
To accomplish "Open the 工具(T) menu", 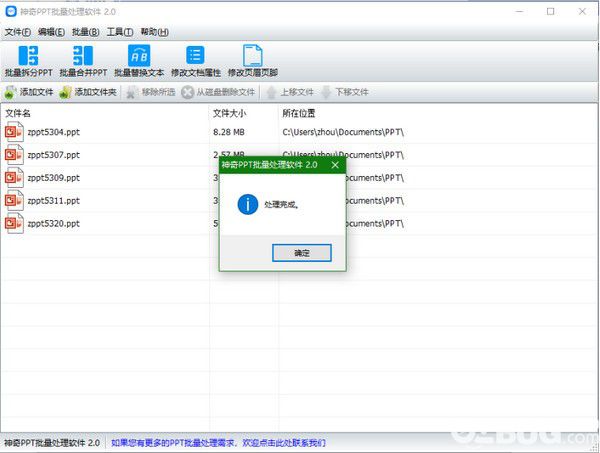I will (119, 32).
